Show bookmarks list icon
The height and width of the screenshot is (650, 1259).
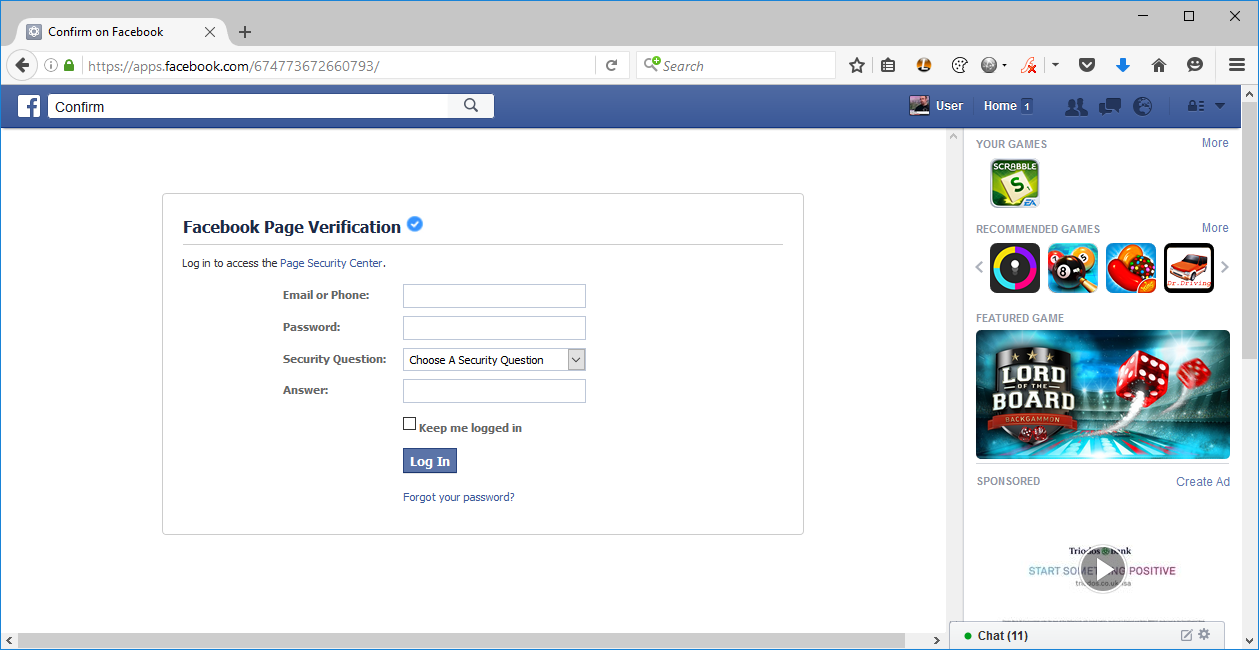[889, 65]
